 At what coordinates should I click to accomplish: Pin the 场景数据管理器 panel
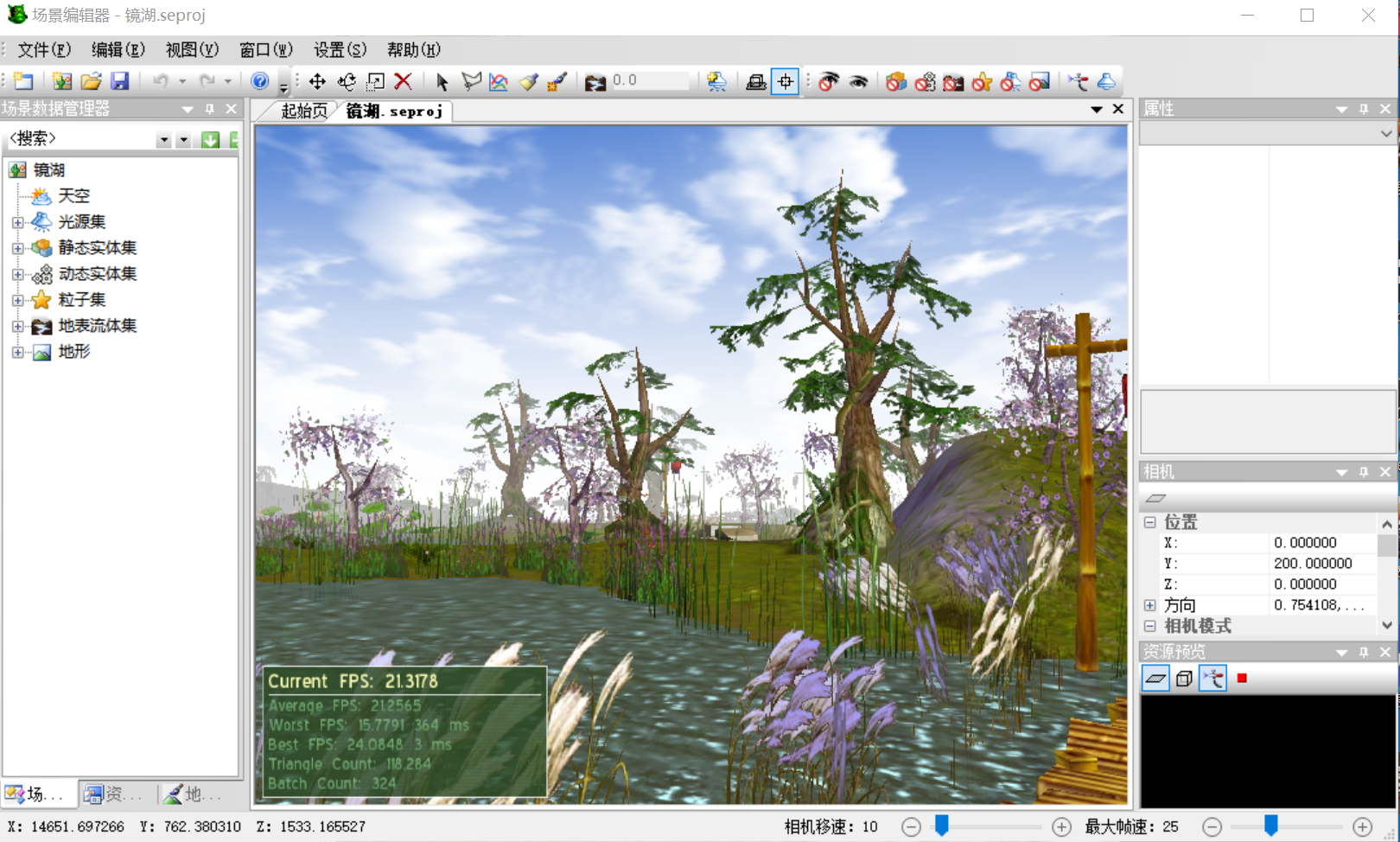point(209,109)
